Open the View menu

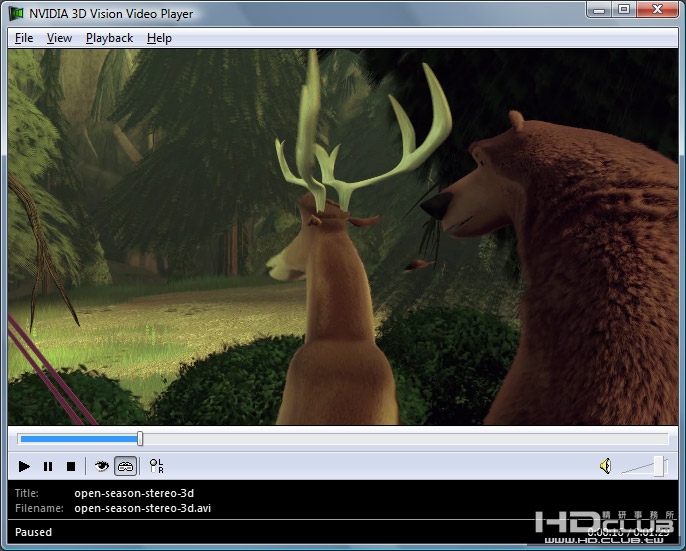(59, 38)
